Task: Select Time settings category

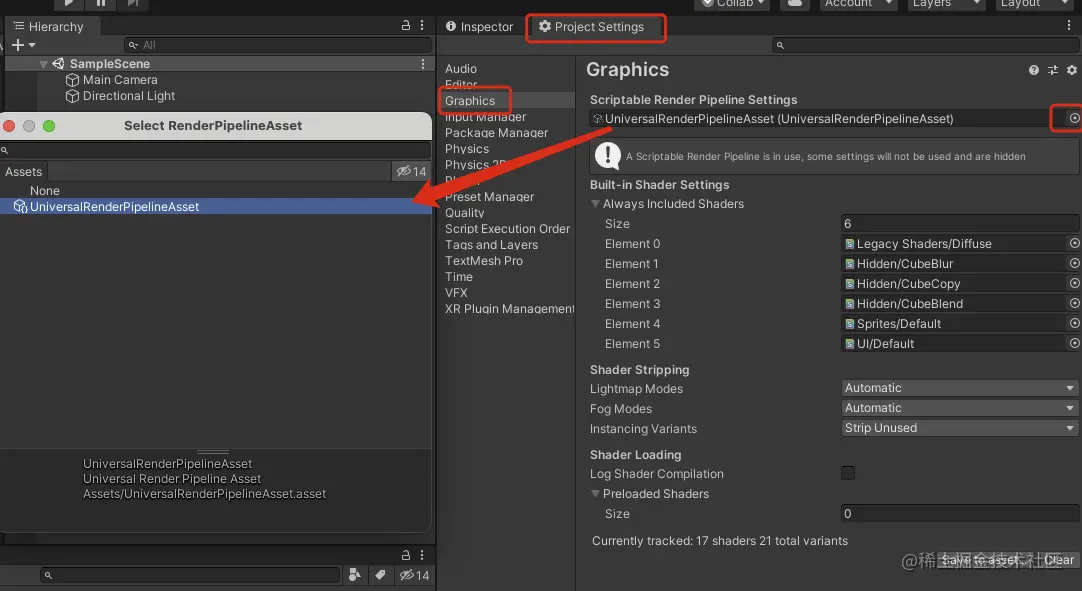Action: [459, 276]
